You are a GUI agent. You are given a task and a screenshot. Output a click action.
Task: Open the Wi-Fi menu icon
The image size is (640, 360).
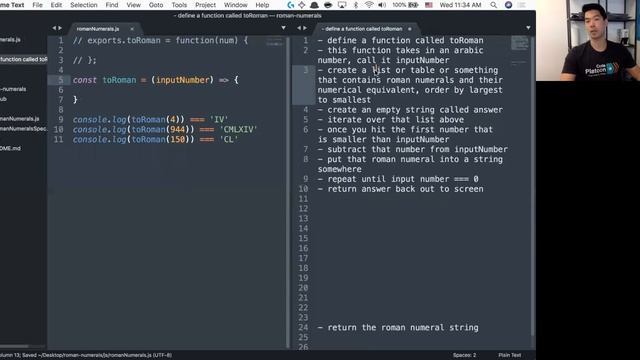(369, 5)
